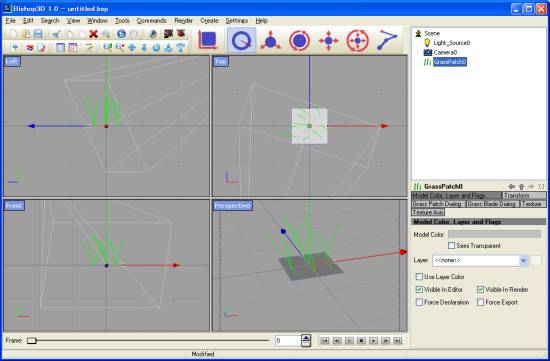Enable the Semi Transparent checkbox
Screen dimensions: 550x361
pyautogui.click(x=451, y=246)
